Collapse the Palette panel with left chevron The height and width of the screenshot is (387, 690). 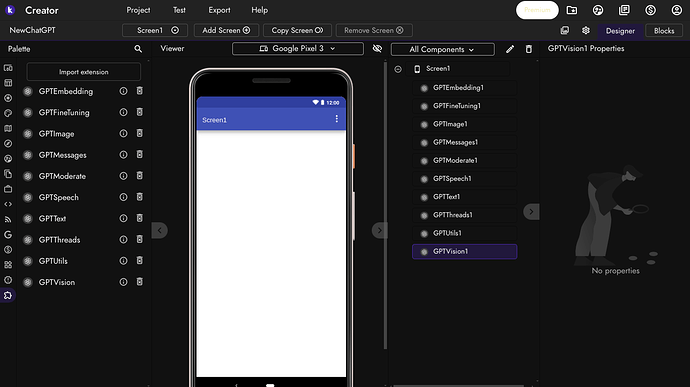[x=159, y=230]
